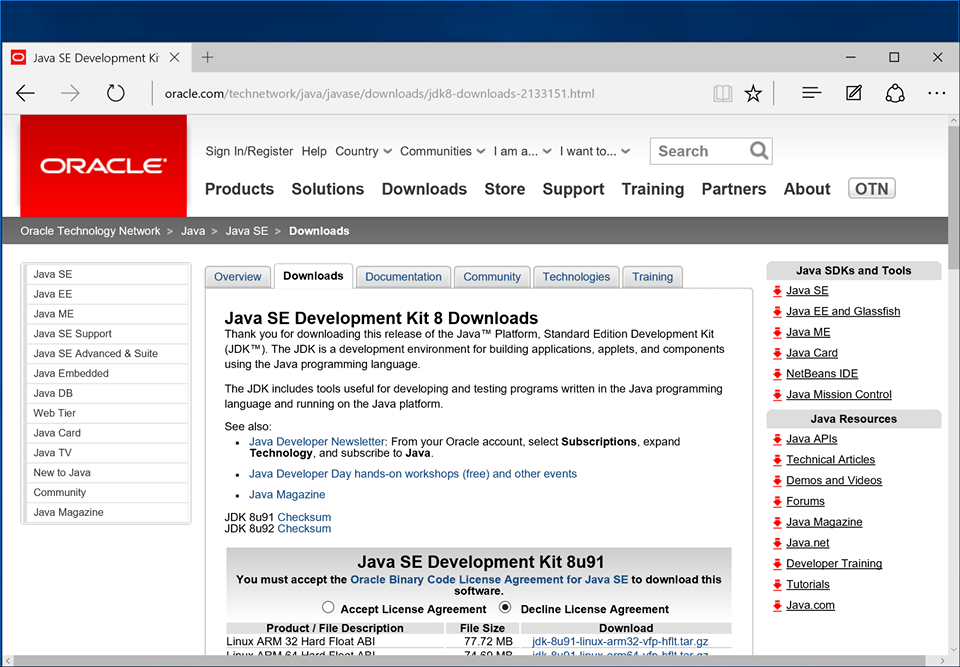
Task: Select Decline License Agreement radio button
Action: [x=505, y=607]
